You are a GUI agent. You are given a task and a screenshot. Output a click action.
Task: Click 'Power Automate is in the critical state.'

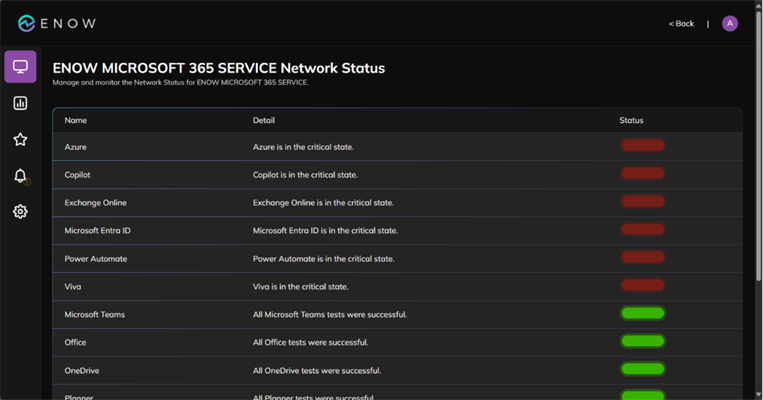(x=324, y=259)
